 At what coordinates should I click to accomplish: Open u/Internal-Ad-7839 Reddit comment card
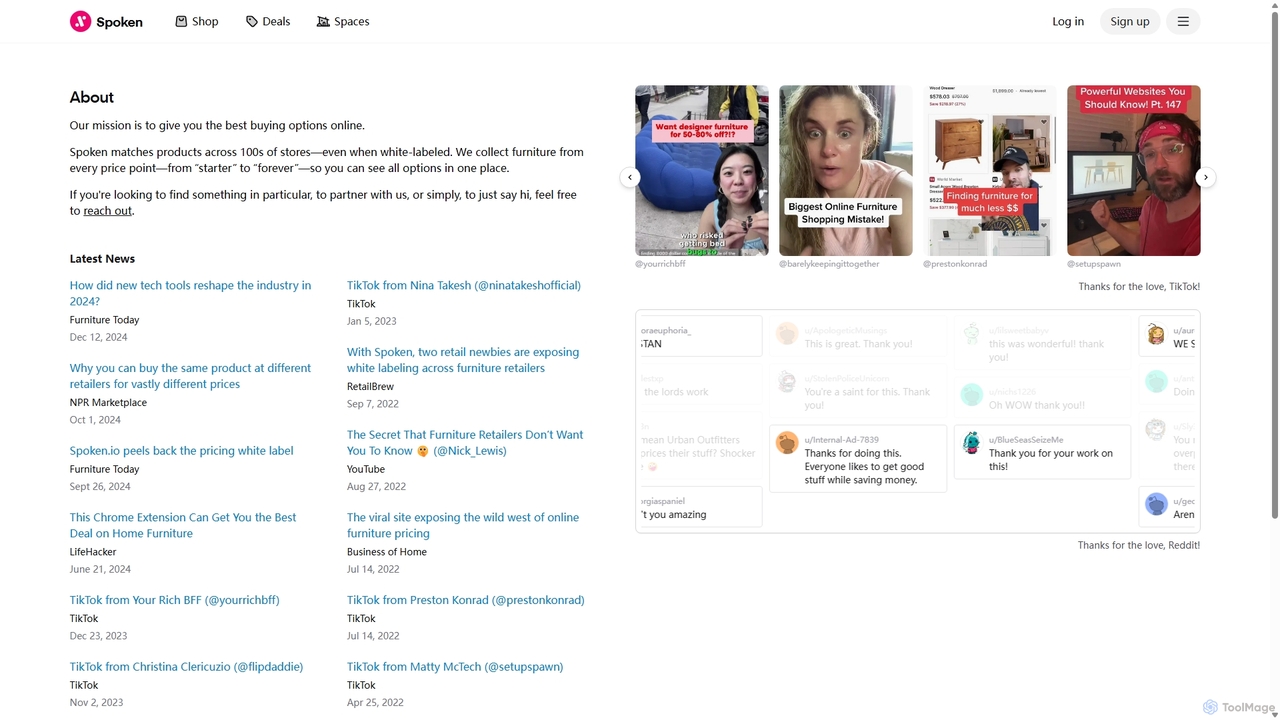(x=858, y=459)
